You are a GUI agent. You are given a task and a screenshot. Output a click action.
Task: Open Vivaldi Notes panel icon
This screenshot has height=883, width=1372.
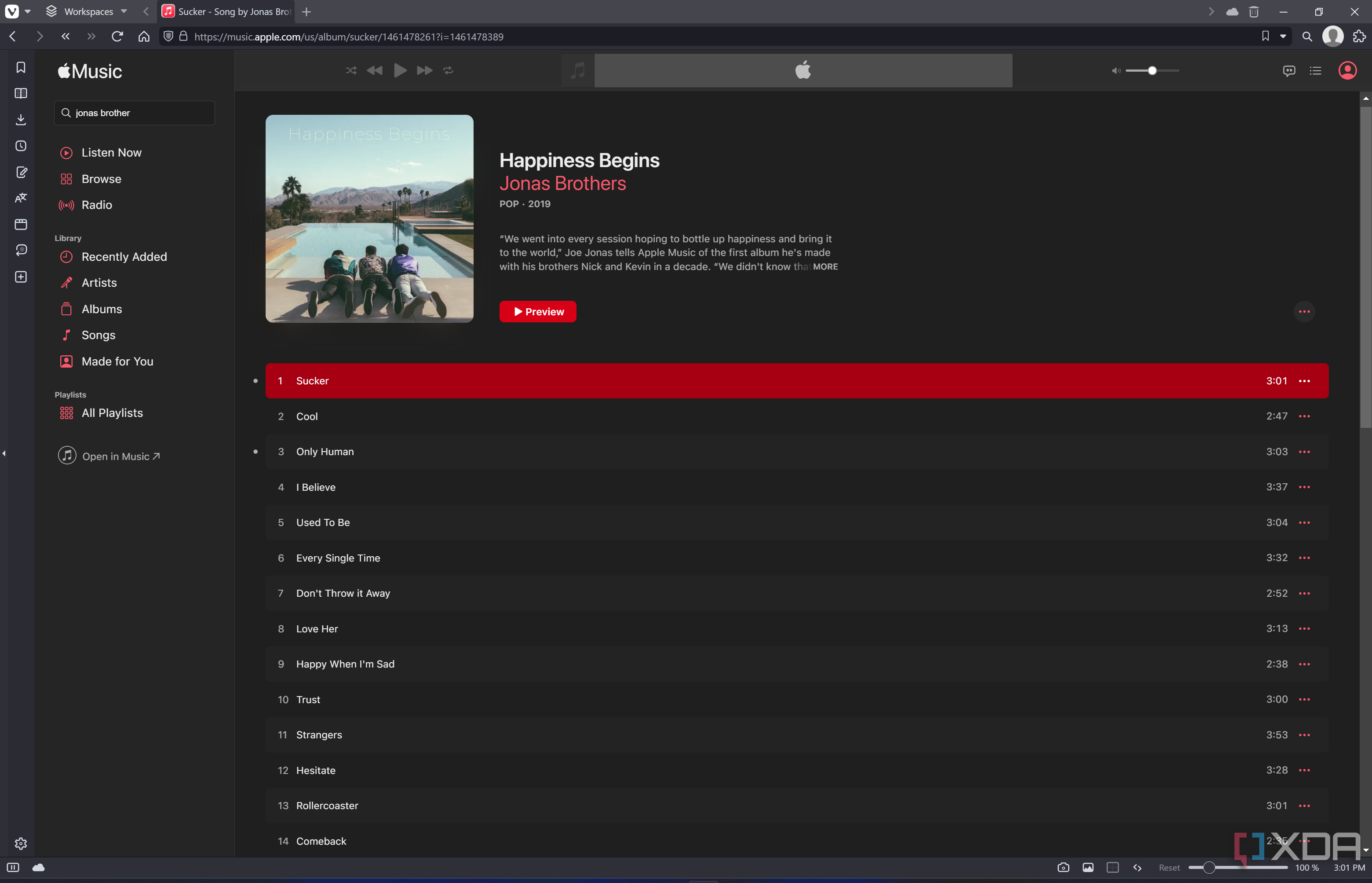click(x=21, y=172)
